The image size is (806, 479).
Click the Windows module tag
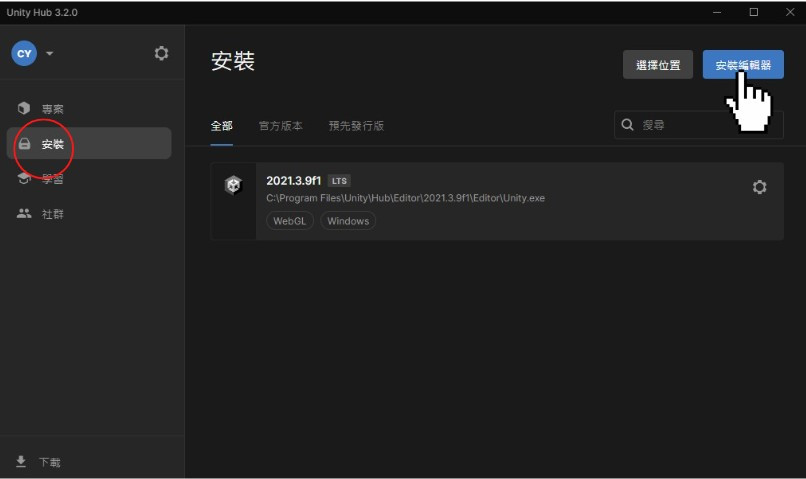tap(348, 221)
